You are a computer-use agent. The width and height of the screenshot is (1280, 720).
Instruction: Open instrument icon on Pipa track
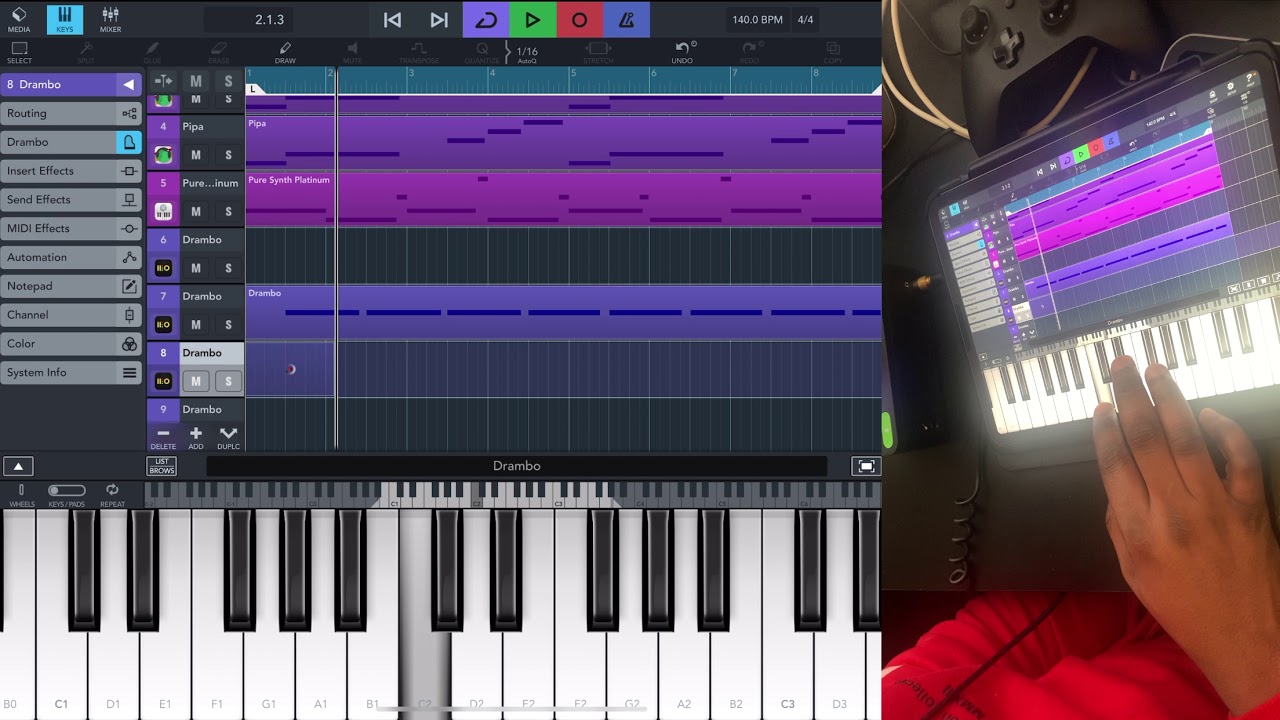[163, 155]
